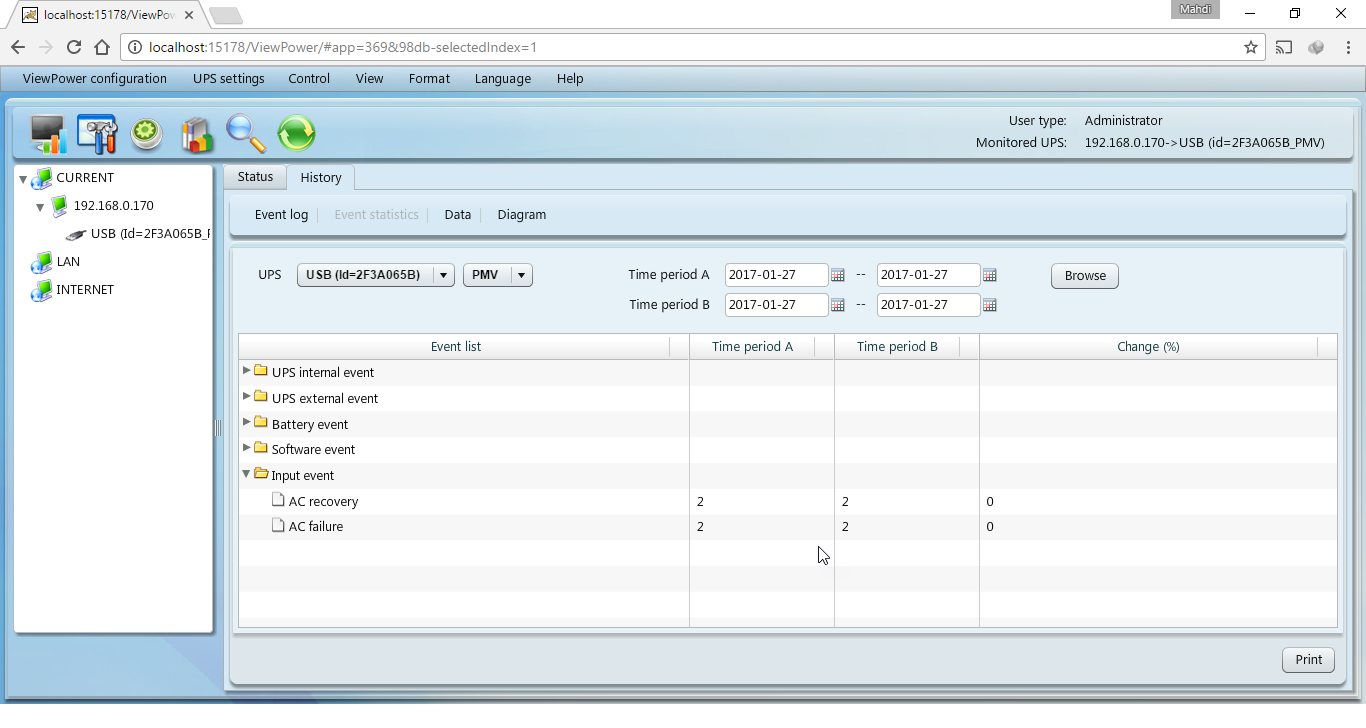Click the magnifying glass search icon
Viewport: 1366px width, 728px height.
pos(246,134)
